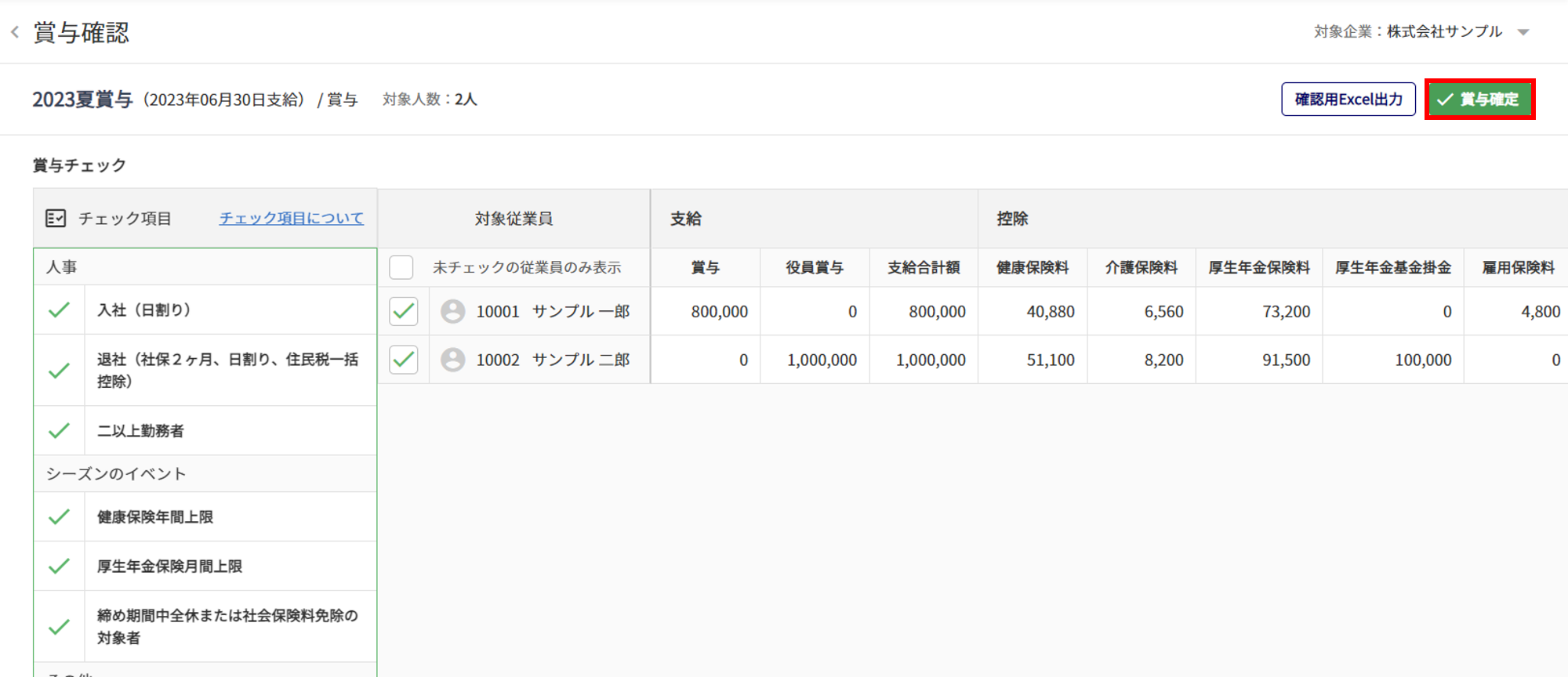Click employee name サンプル 二郎
The image size is (1568, 677).
[581, 360]
